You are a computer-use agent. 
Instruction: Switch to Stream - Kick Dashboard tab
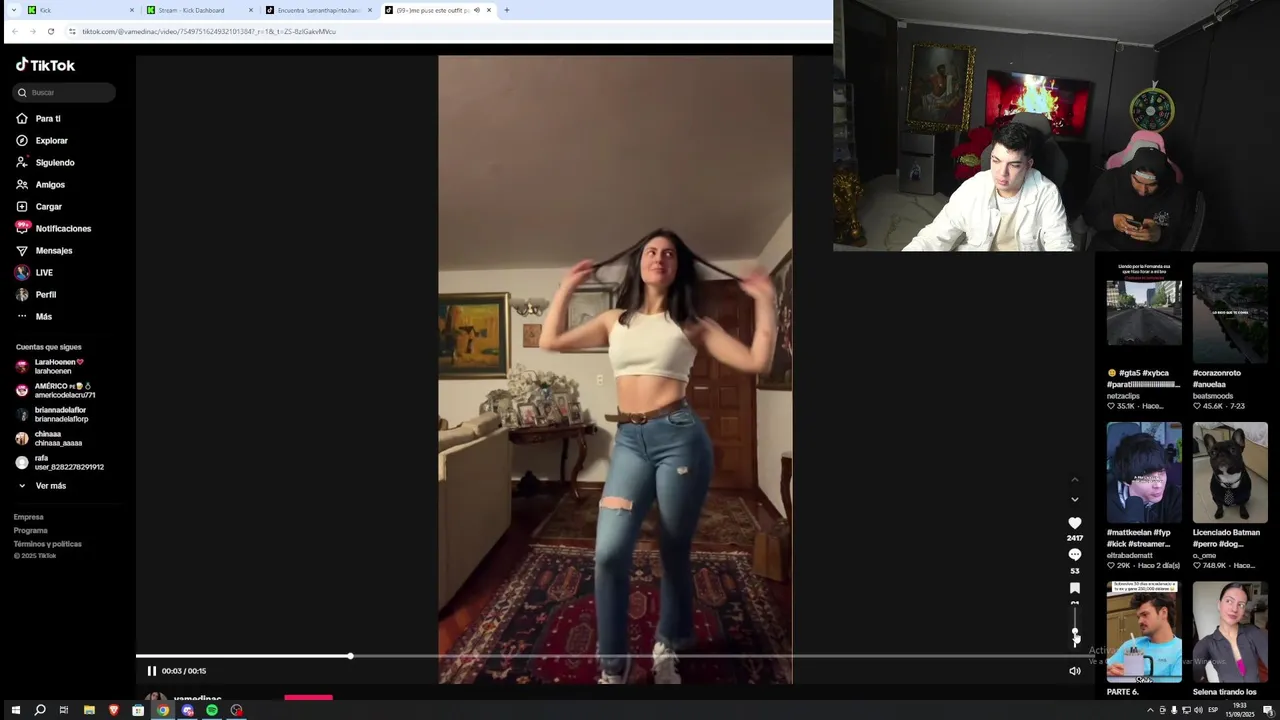[x=198, y=10]
